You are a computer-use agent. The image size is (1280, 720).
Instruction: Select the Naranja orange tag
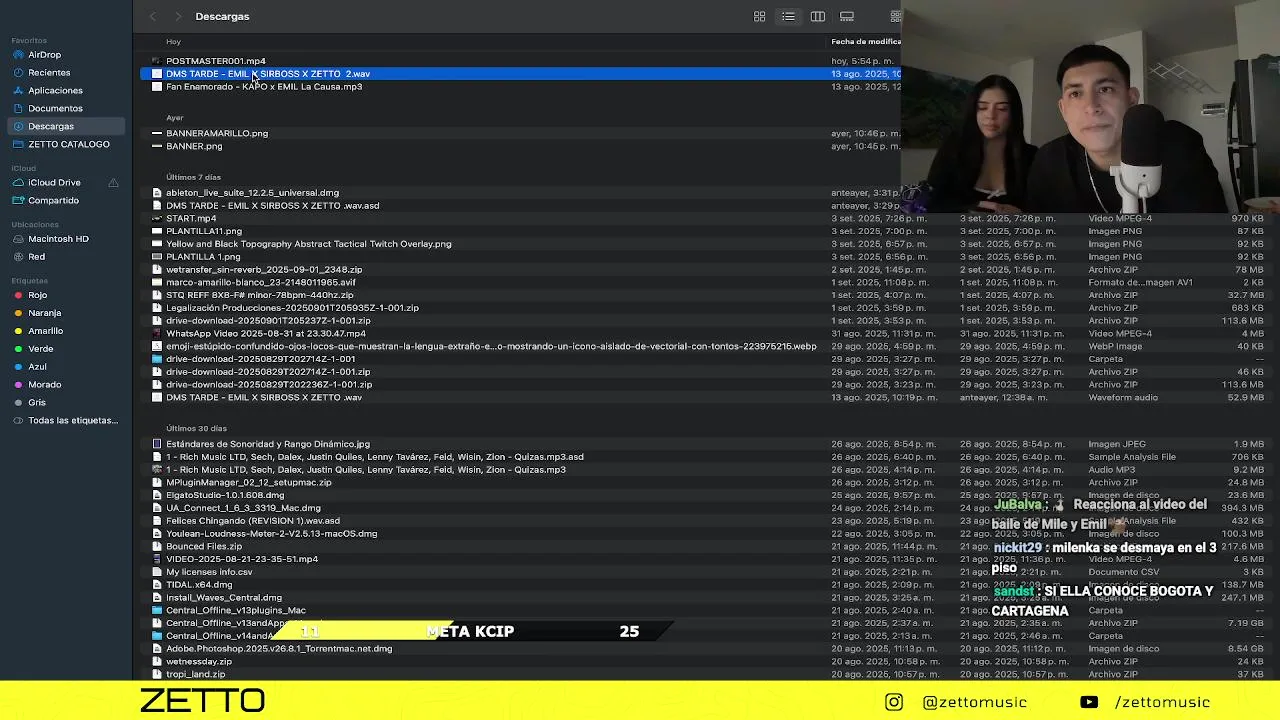click(44, 313)
